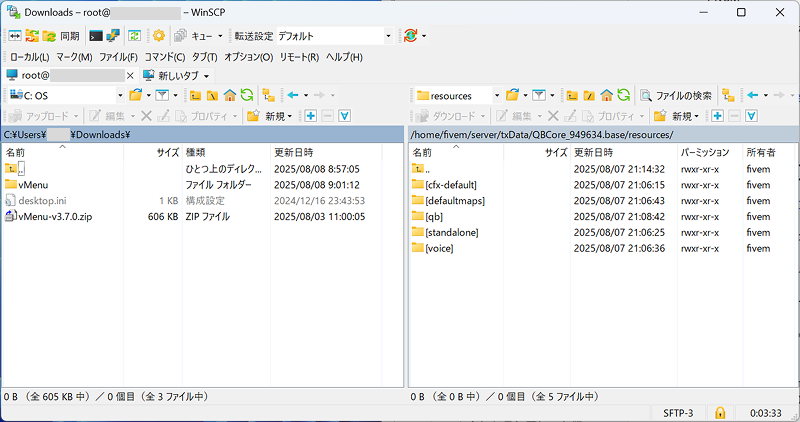
Task: Open the 新しいタブ new tab
Action: [177, 76]
